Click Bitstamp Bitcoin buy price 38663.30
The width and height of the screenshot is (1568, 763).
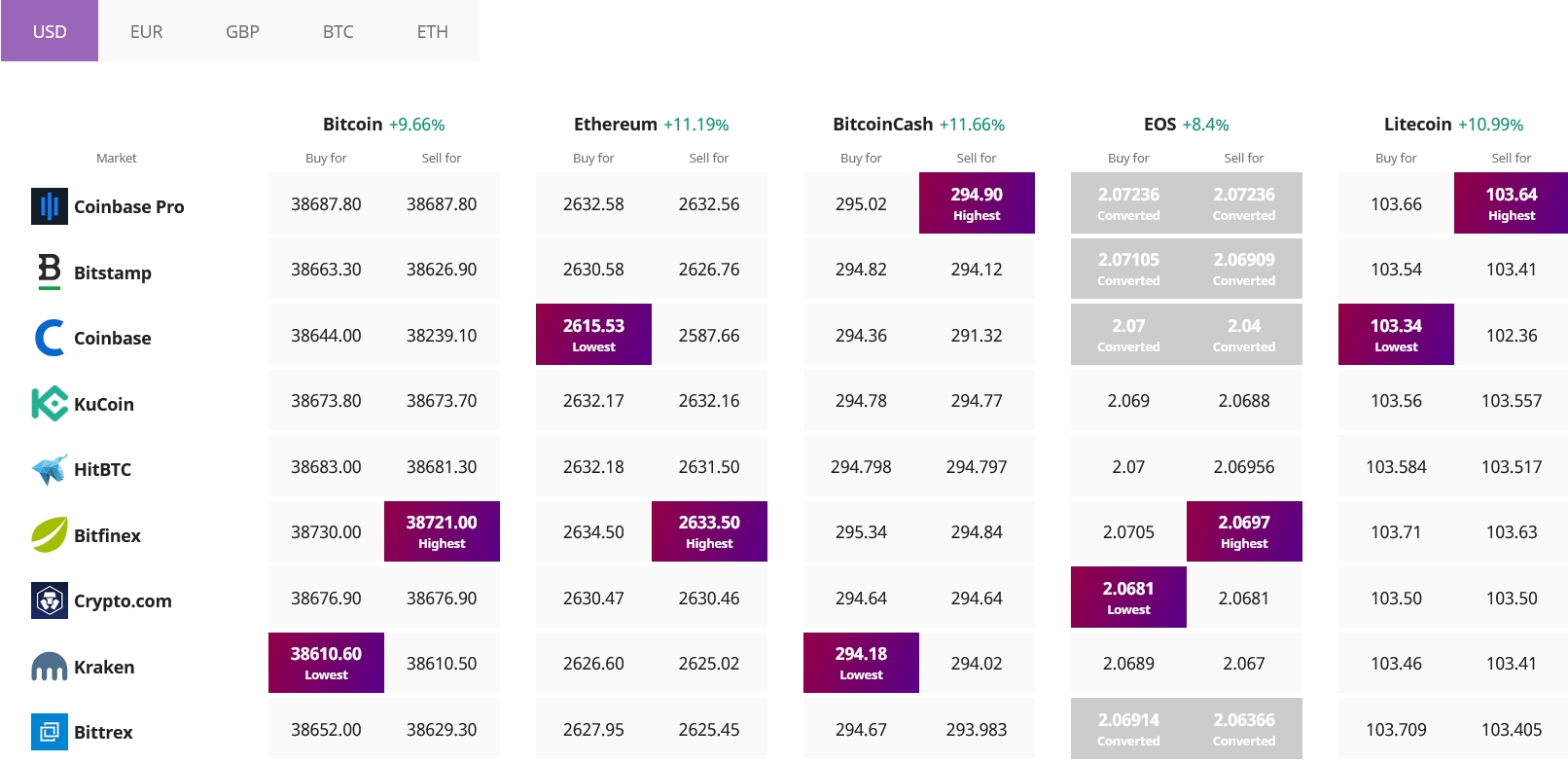point(326,270)
